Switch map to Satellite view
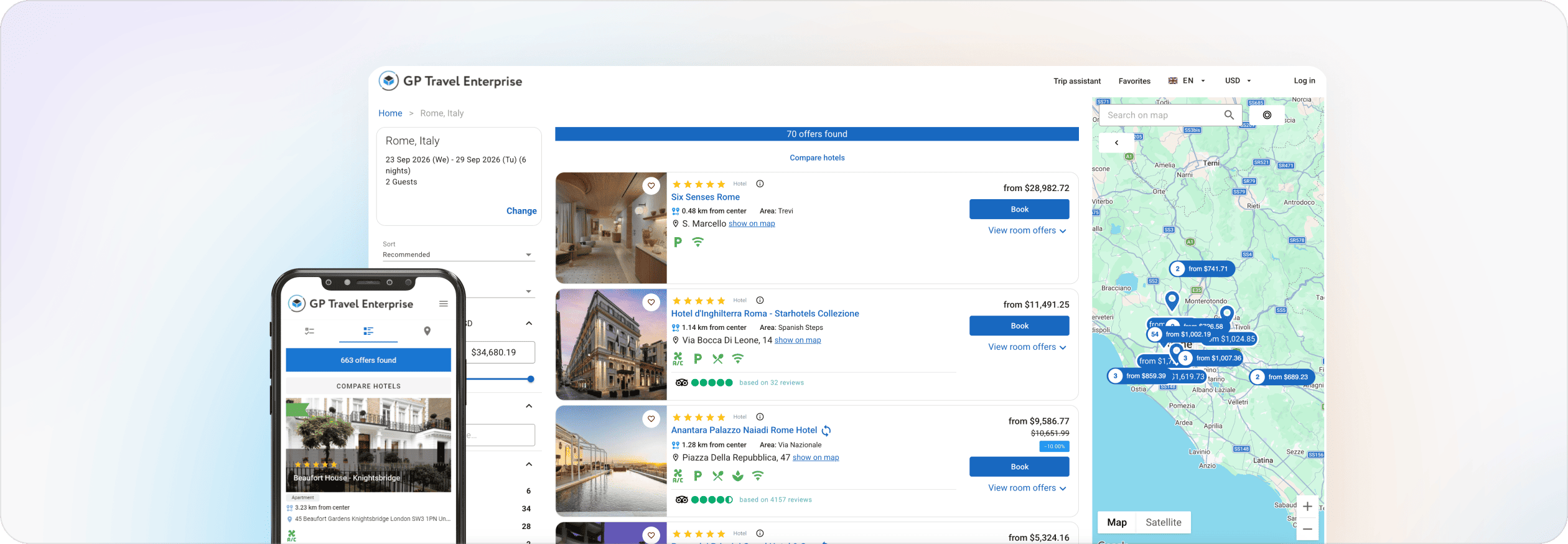This screenshot has height=544, width=1568. click(1163, 523)
